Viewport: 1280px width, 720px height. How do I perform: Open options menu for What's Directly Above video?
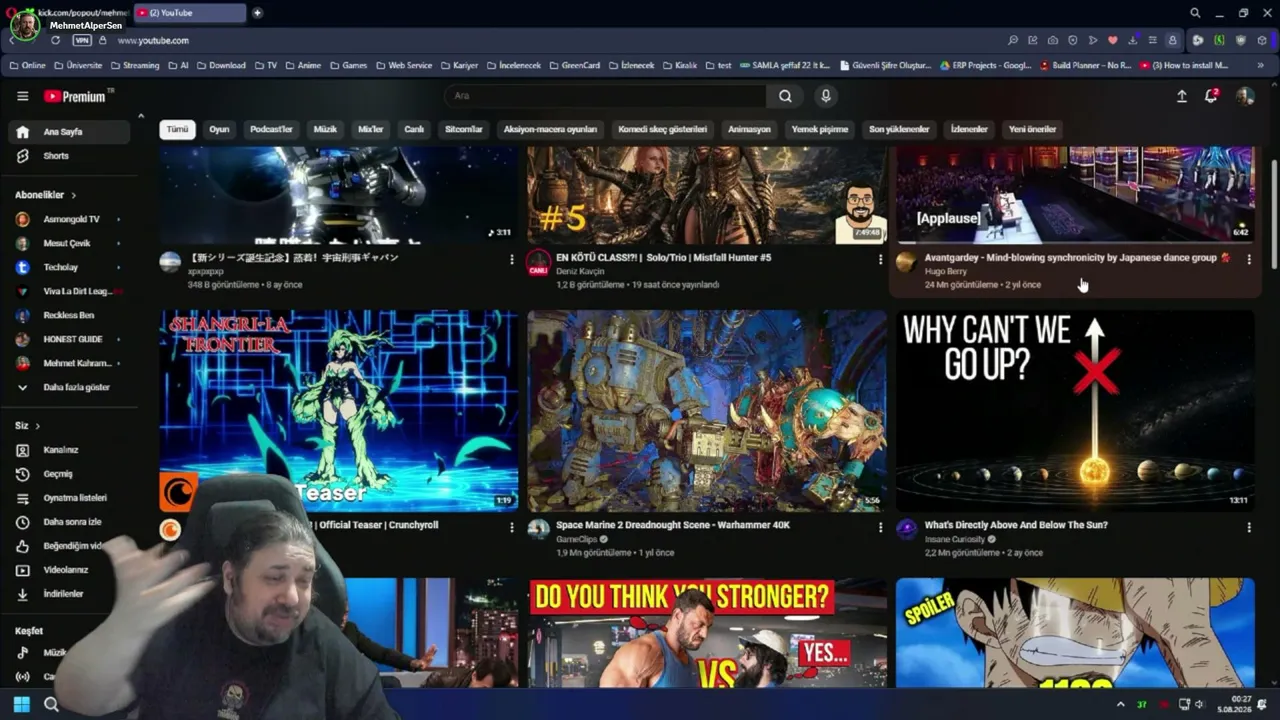(x=1249, y=527)
